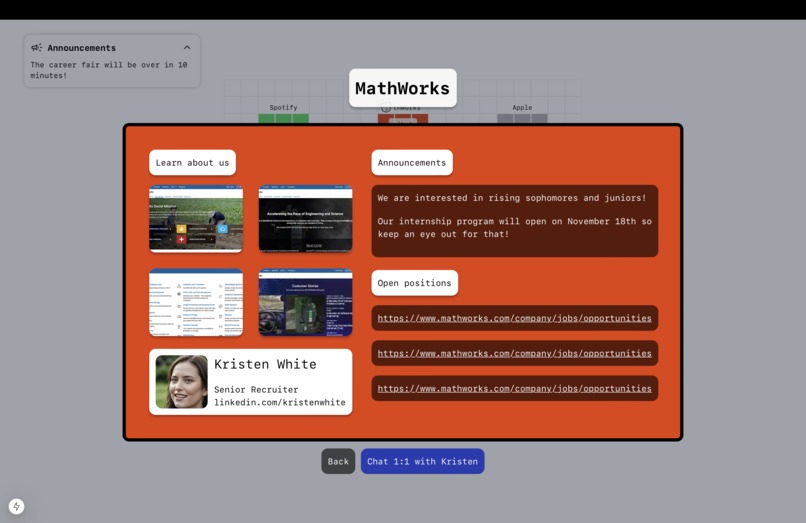
Task: Open the Social Mission thumbnail with field photo
Action: coord(196,219)
